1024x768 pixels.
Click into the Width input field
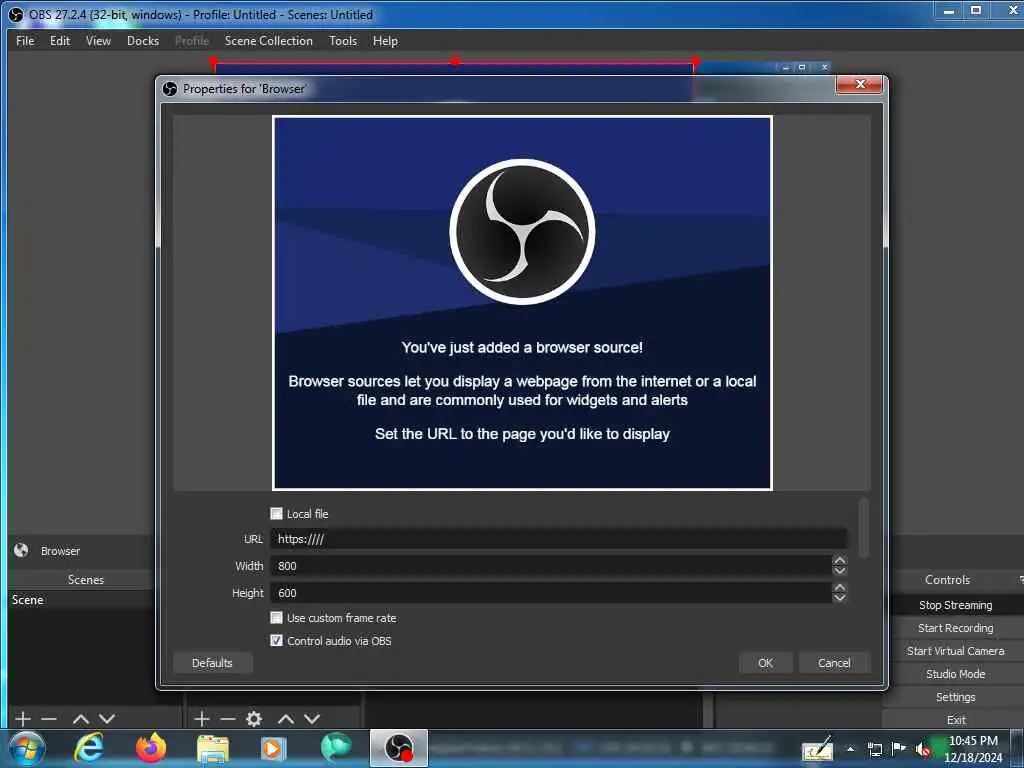tap(551, 566)
